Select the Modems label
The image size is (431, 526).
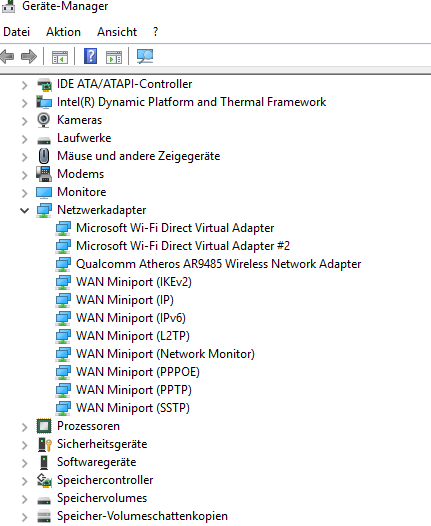(x=80, y=174)
